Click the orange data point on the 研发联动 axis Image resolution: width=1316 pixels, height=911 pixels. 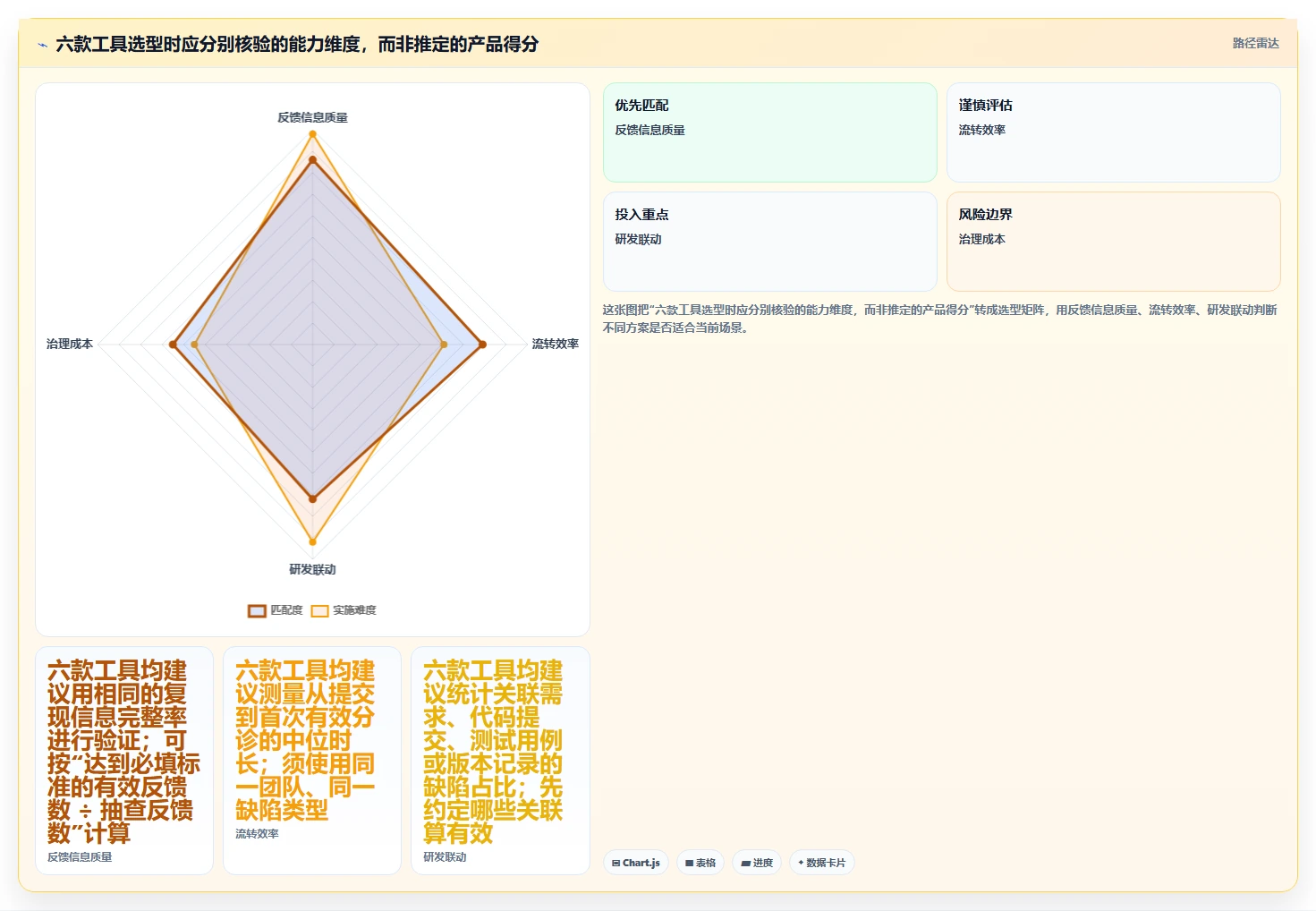tap(312, 541)
